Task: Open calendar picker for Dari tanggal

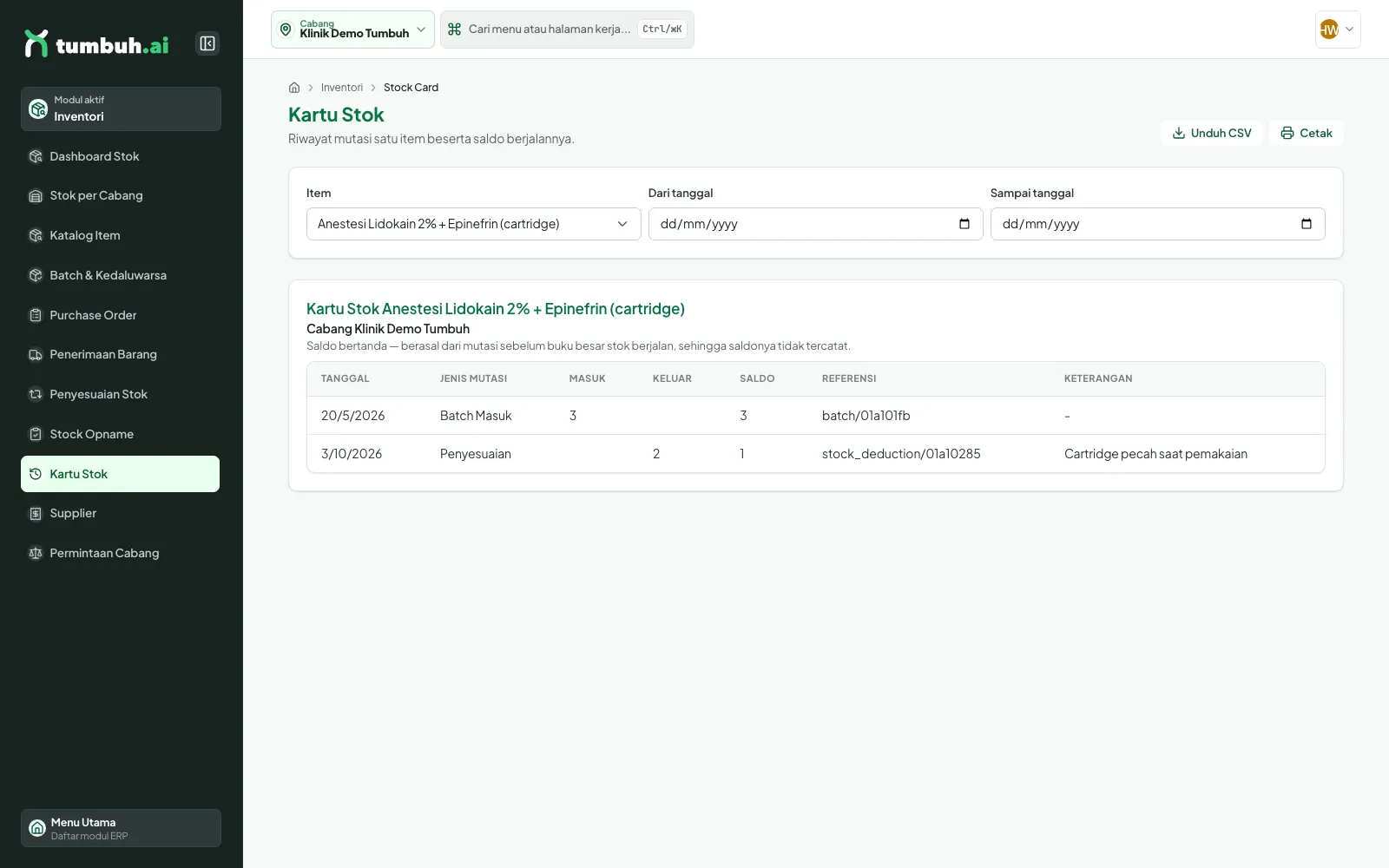Action: pyautogui.click(x=964, y=224)
